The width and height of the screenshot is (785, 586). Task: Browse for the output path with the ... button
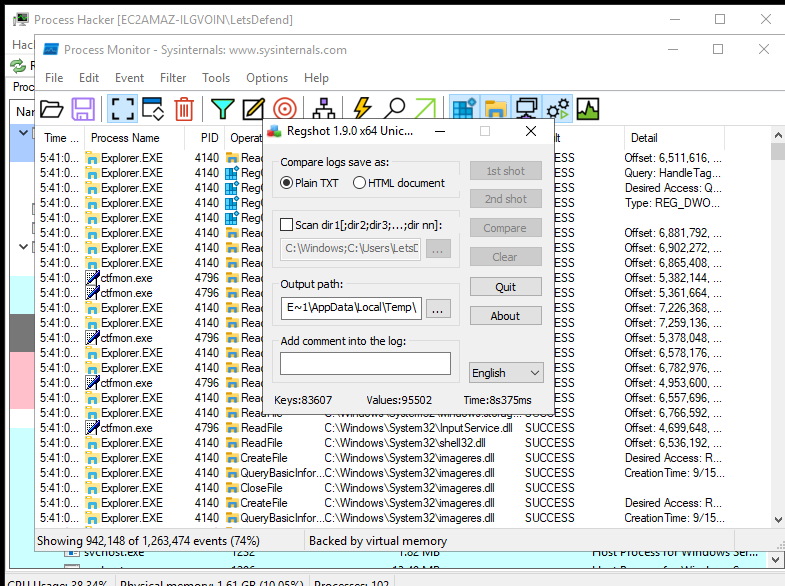[438, 308]
